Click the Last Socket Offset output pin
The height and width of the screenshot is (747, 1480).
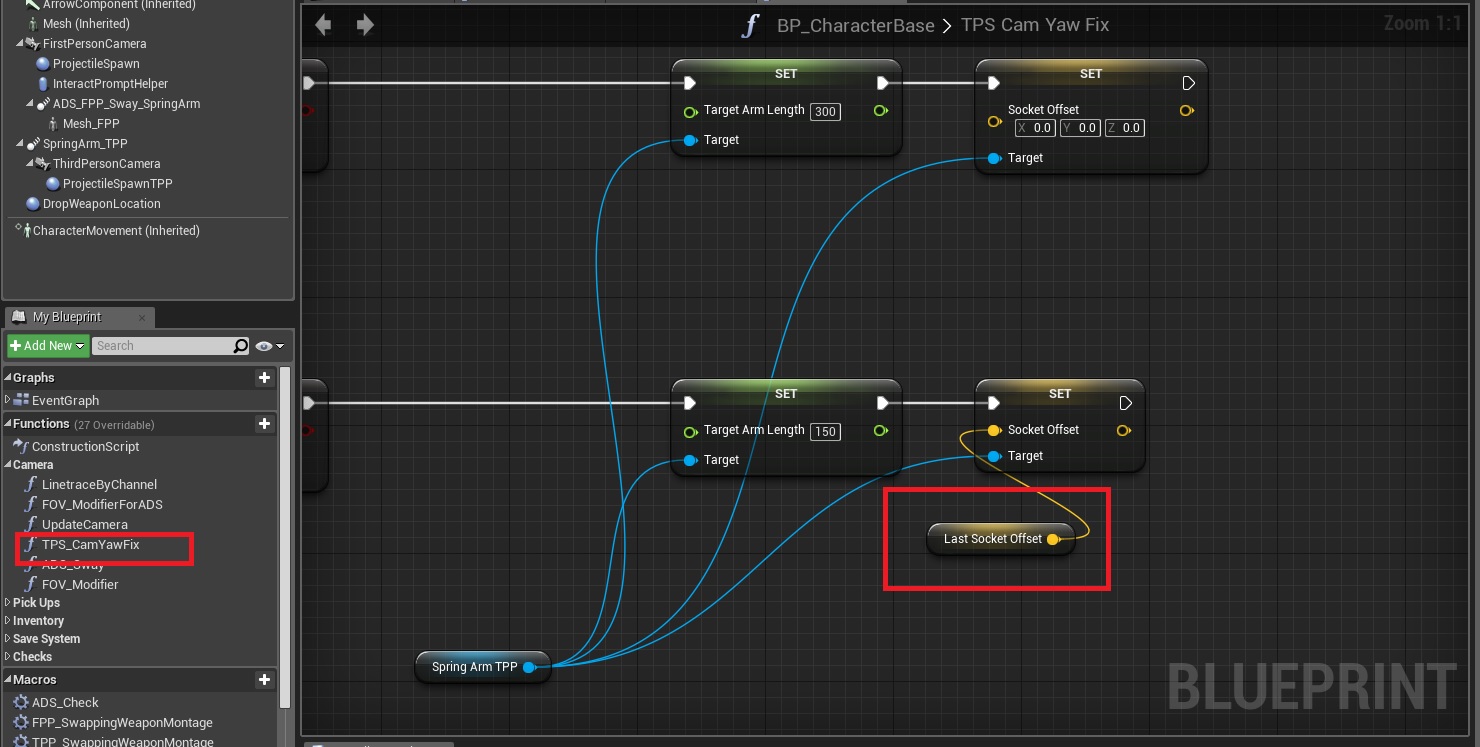[x=1053, y=539]
